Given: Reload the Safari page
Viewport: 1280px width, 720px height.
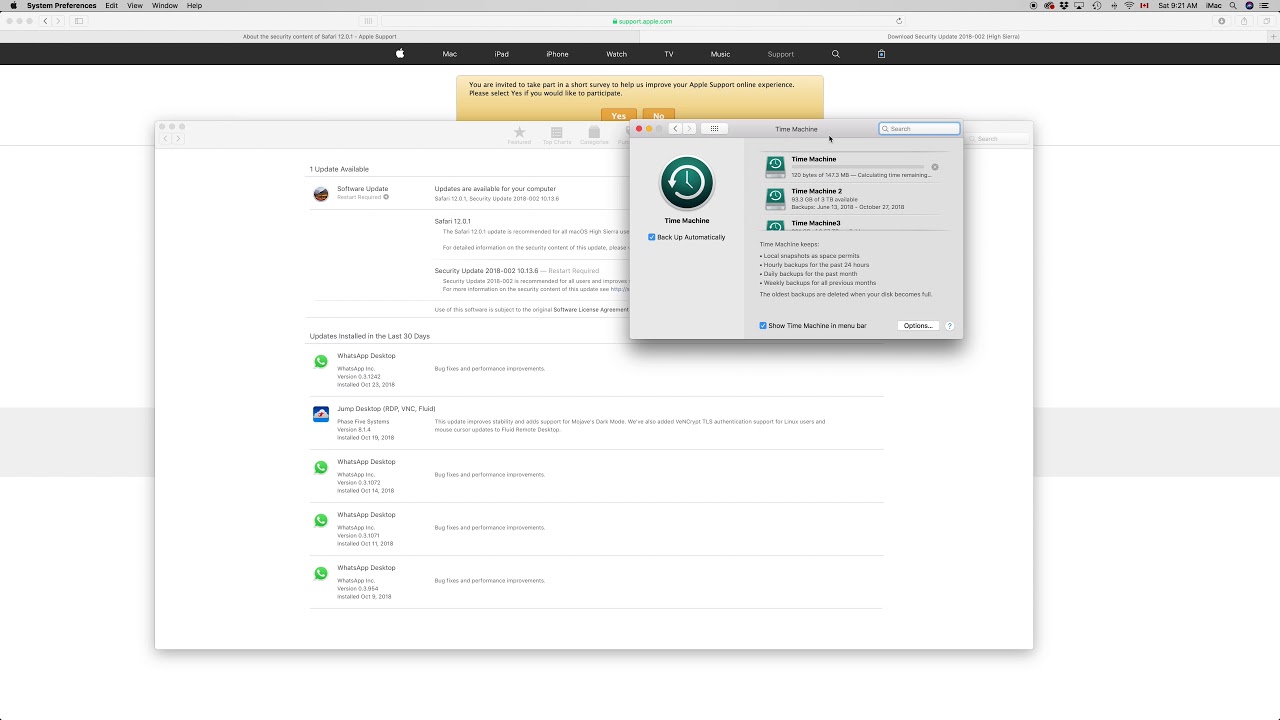Looking at the screenshot, I should [x=899, y=21].
